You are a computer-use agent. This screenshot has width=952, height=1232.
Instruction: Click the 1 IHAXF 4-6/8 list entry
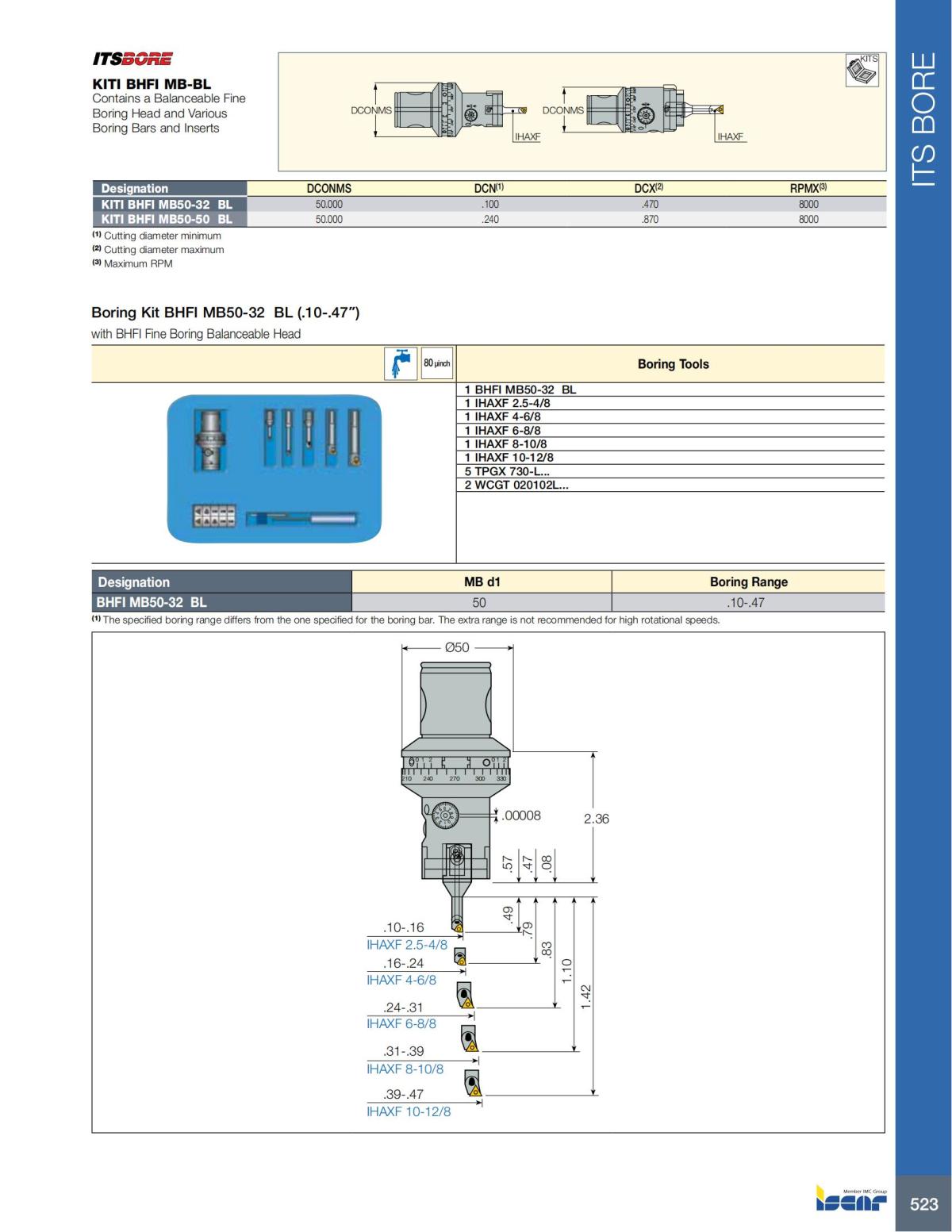tap(502, 416)
